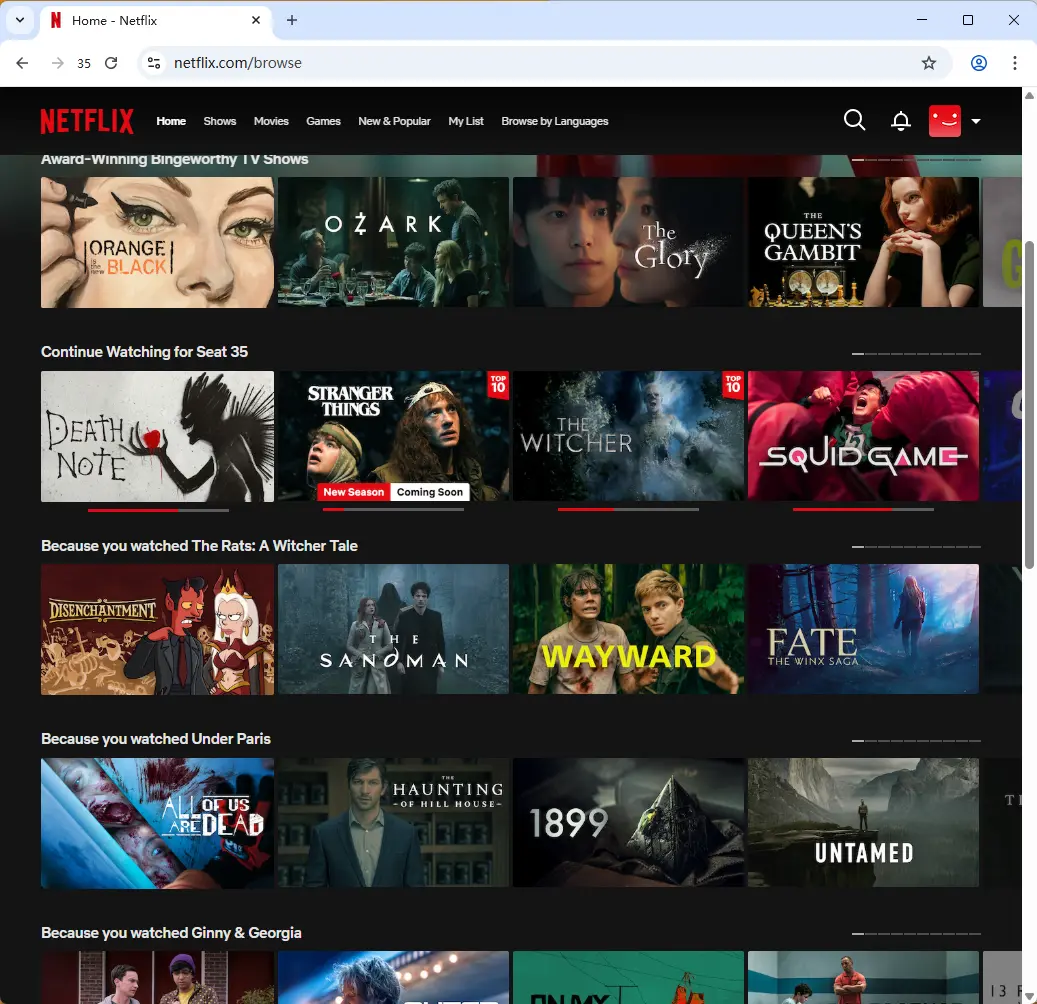Open the Chrome three-dot menu
1037x1004 pixels.
click(x=1016, y=62)
